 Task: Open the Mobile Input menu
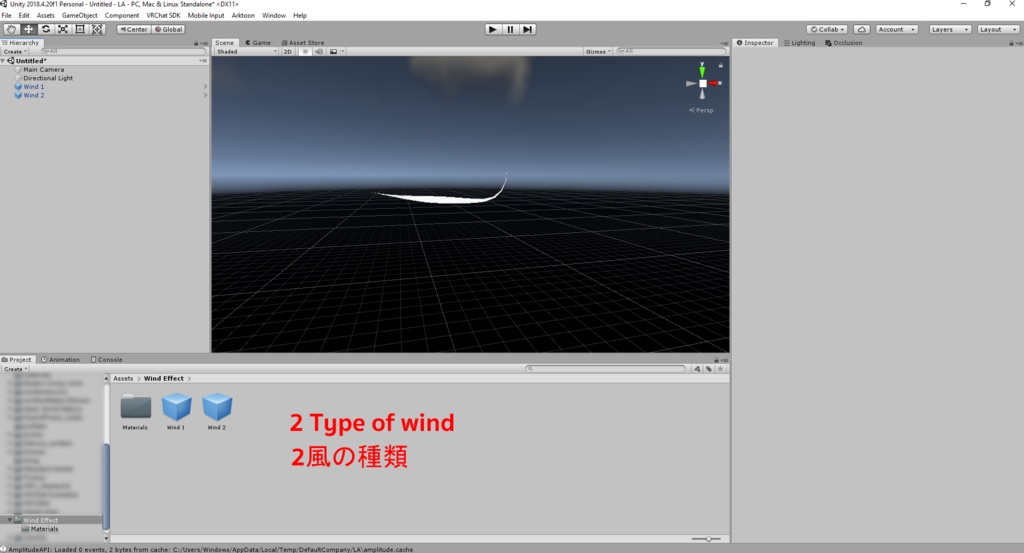pyautogui.click(x=206, y=15)
